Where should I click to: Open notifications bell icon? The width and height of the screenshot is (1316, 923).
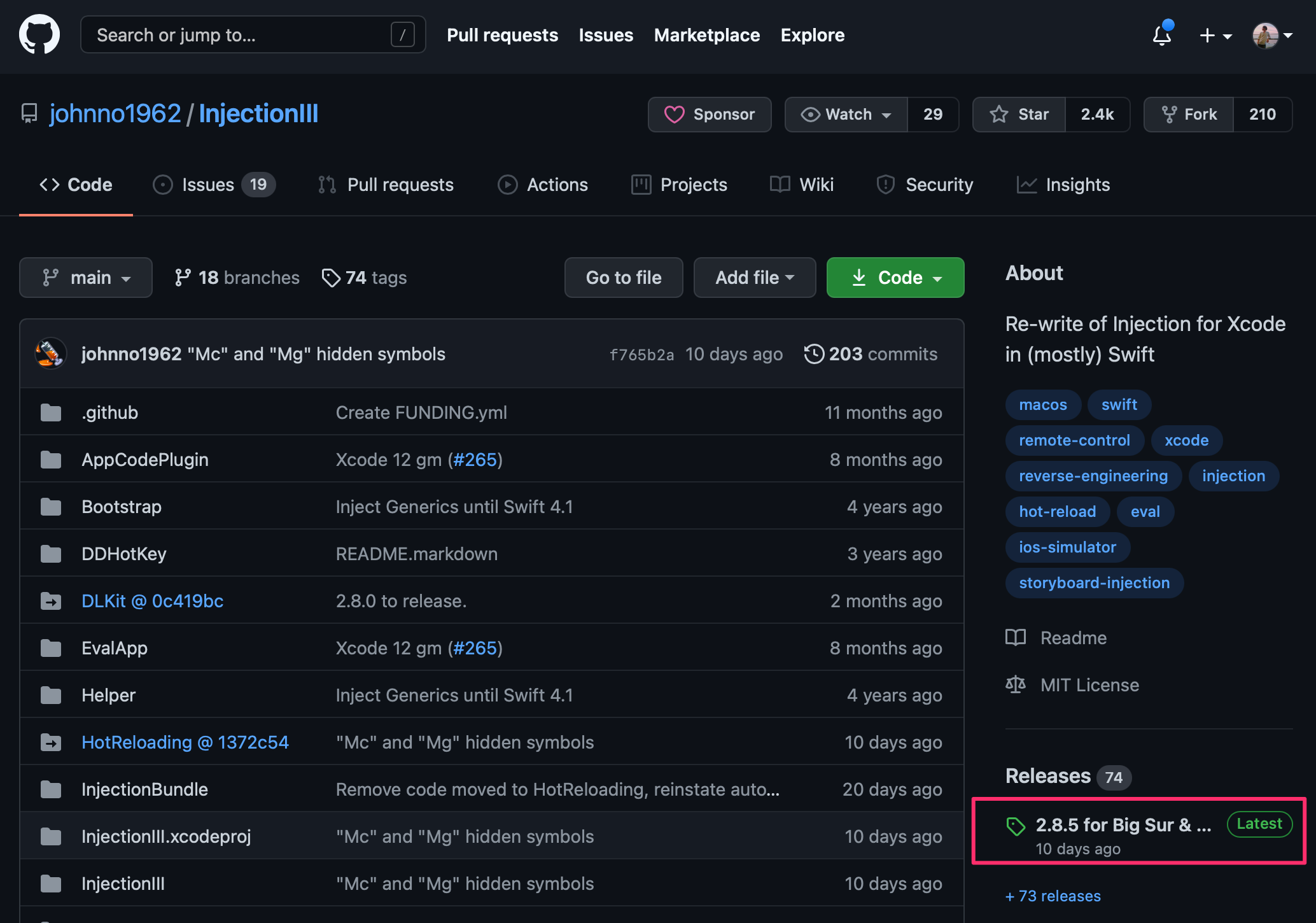(x=1162, y=35)
